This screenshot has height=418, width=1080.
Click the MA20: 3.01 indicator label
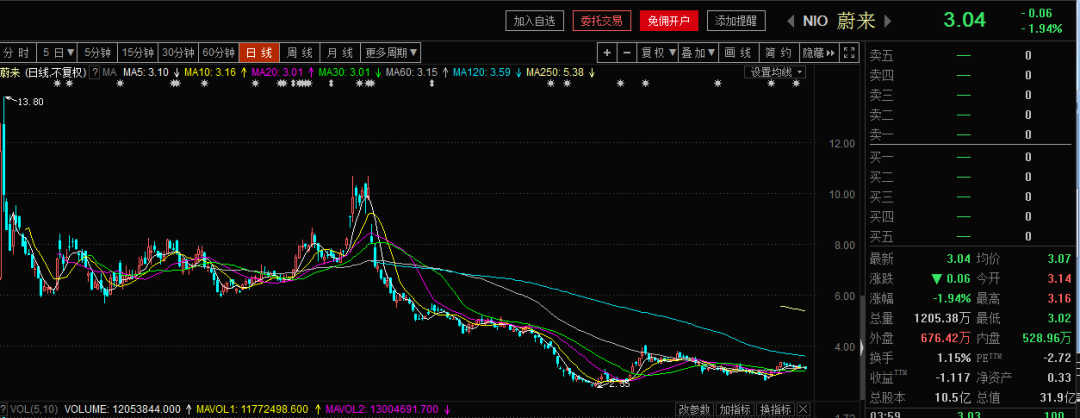pos(278,72)
